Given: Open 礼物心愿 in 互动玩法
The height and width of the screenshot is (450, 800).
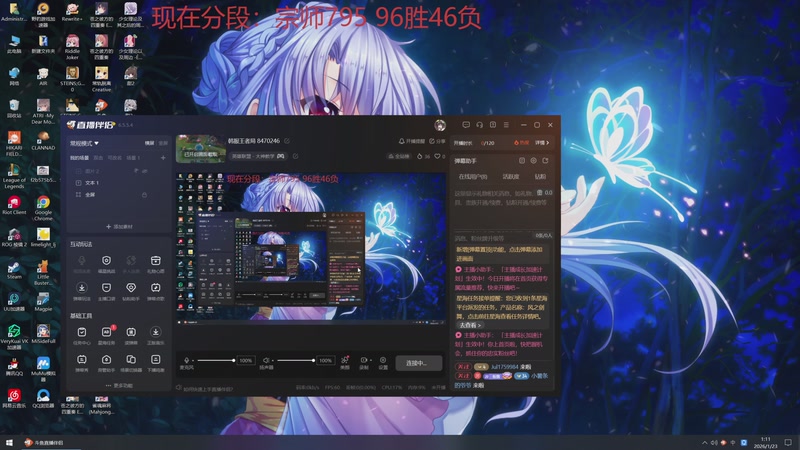Looking at the screenshot, I should (x=156, y=264).
